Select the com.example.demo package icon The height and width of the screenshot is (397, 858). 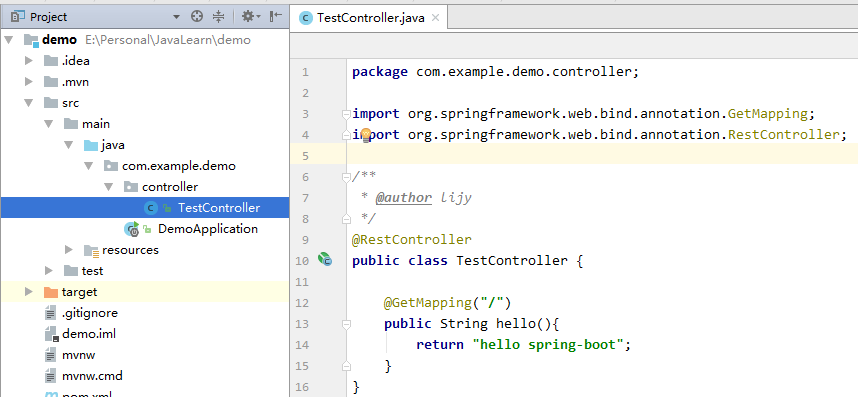pyautogui.click(x=111, y=166)
